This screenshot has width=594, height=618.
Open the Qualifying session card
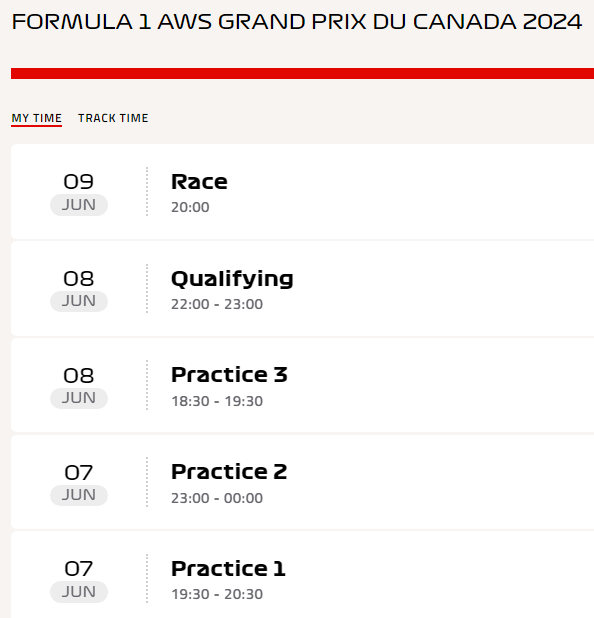(x=302, y=289)
